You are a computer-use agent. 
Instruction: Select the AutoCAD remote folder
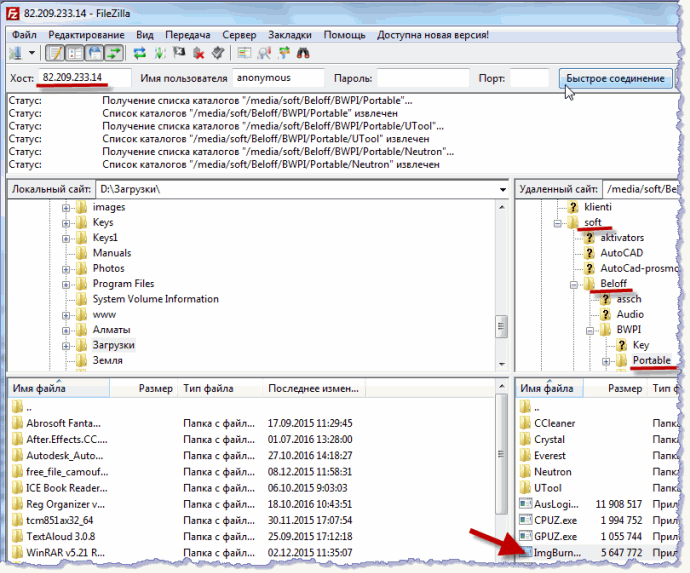click(x=621, y=253)
